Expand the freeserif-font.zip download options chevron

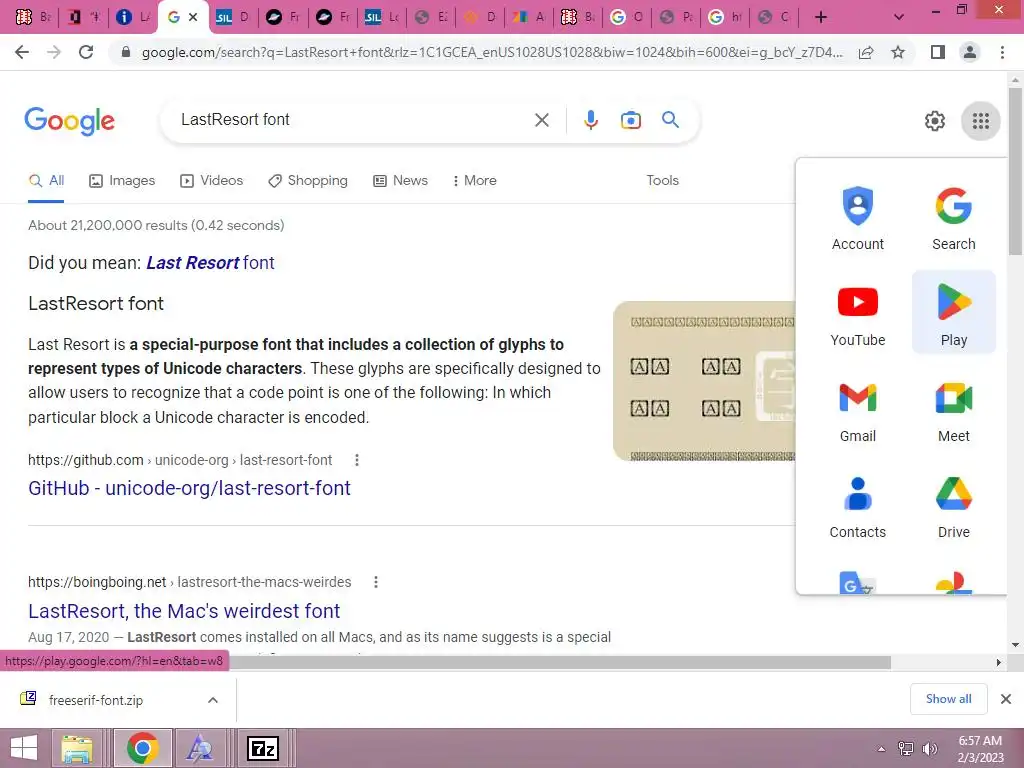coord(213,700)
